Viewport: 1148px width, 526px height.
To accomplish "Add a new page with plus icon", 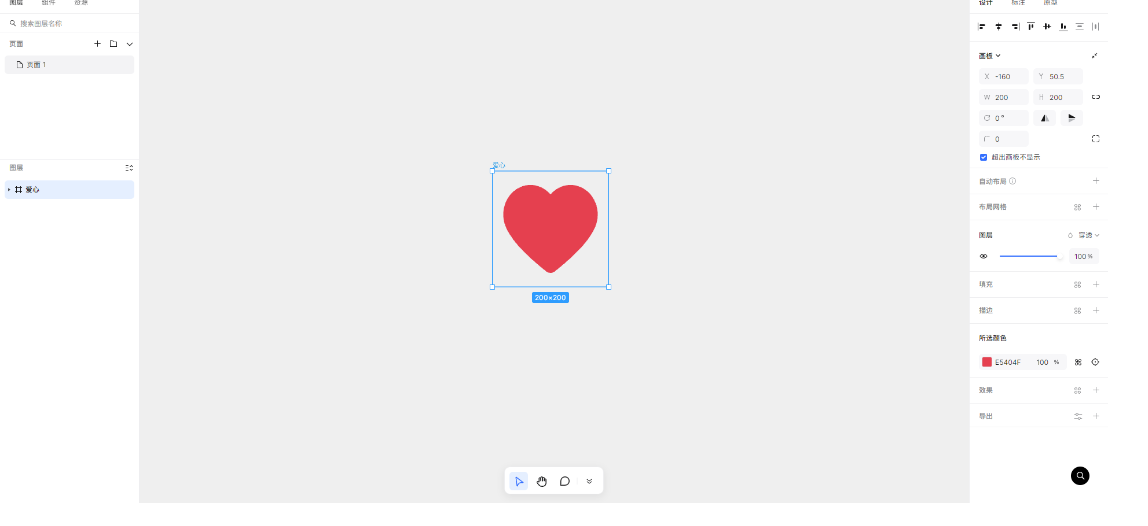I will point(97,44).
